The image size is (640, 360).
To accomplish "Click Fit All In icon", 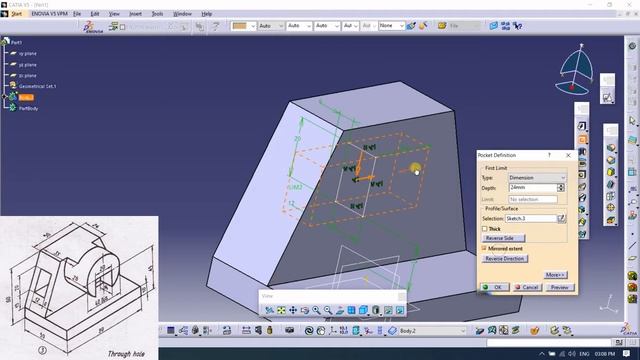I will [281, 311].
